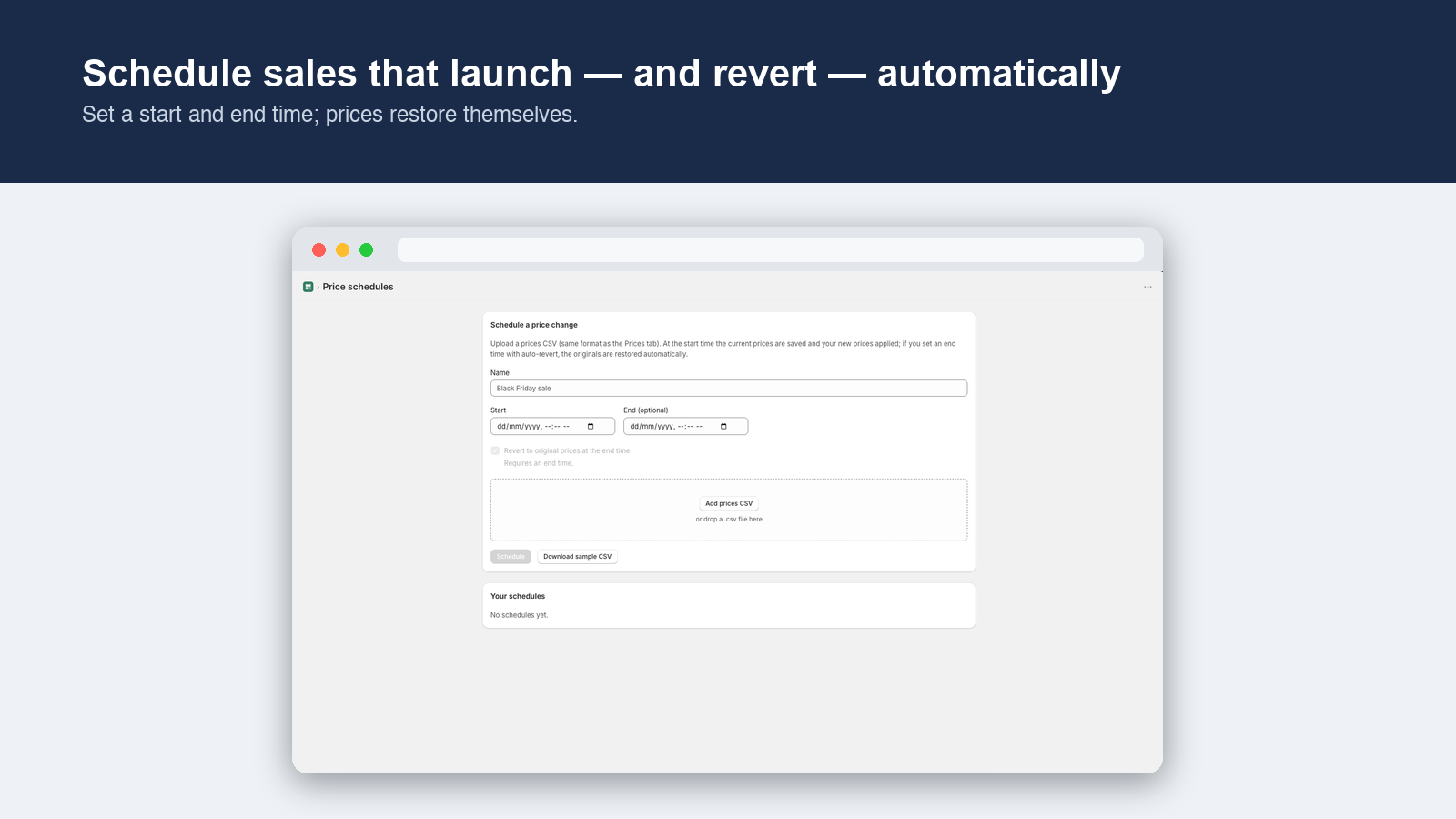Click the Add prices CSV button
This screenshot has height=819, width=1456.
729,503
